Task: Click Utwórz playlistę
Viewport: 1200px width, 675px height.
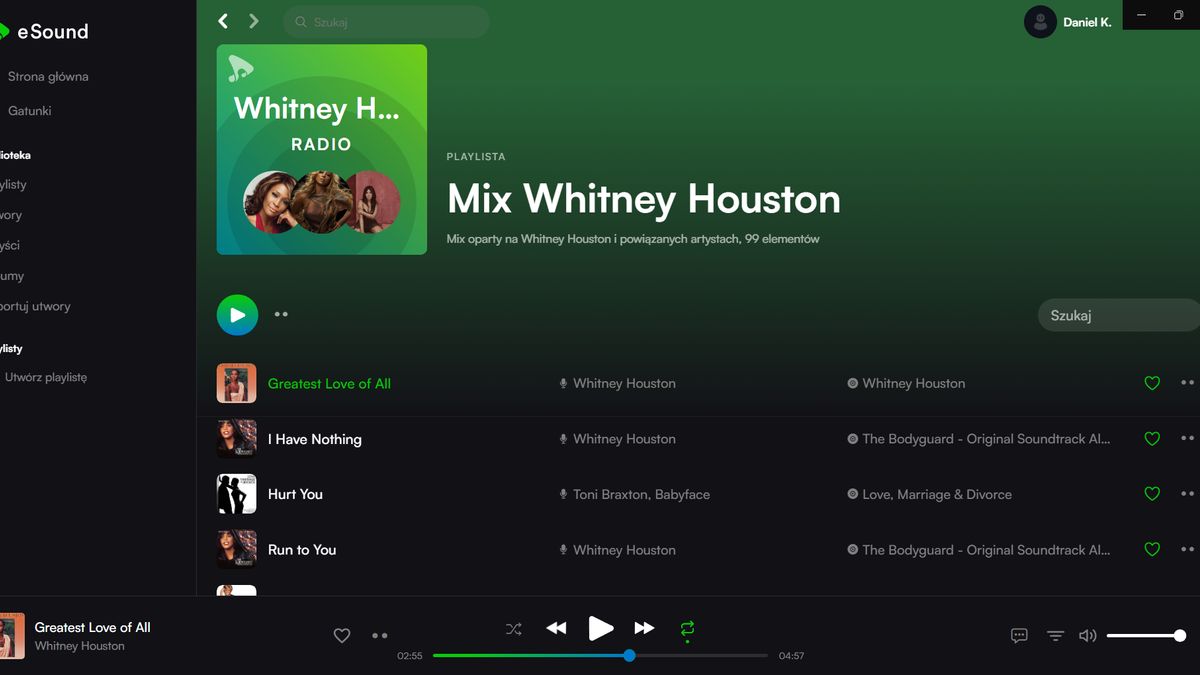Action: (x=46, y=378)
